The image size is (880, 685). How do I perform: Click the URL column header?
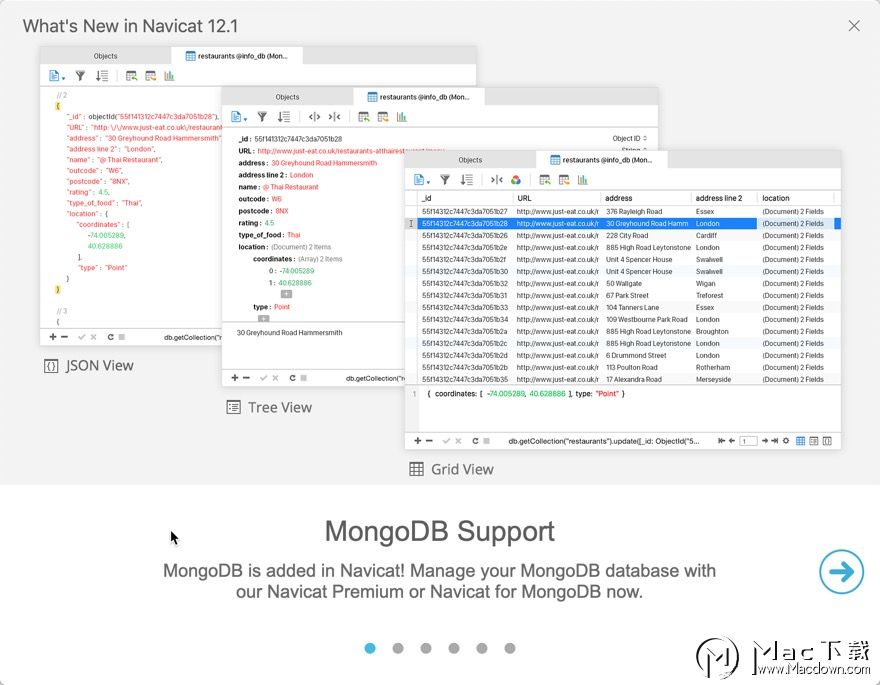[x=557, y=198]
